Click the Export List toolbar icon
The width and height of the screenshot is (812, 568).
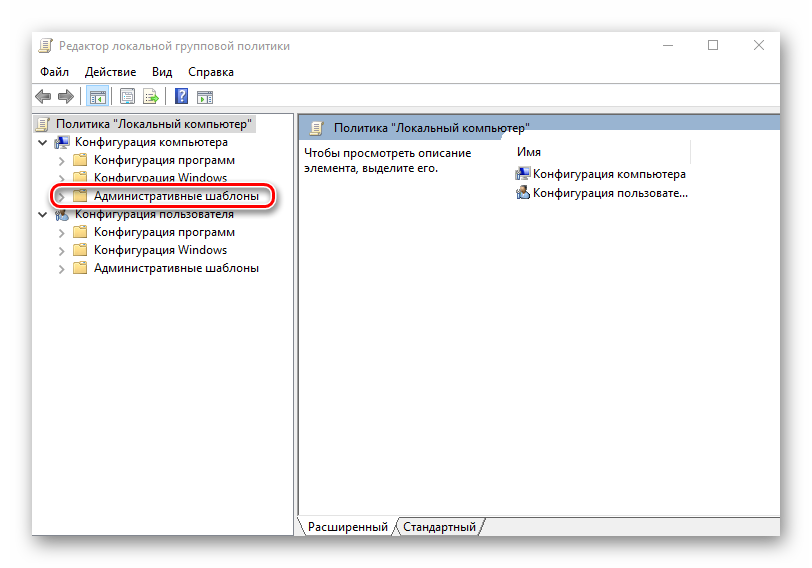150,97
